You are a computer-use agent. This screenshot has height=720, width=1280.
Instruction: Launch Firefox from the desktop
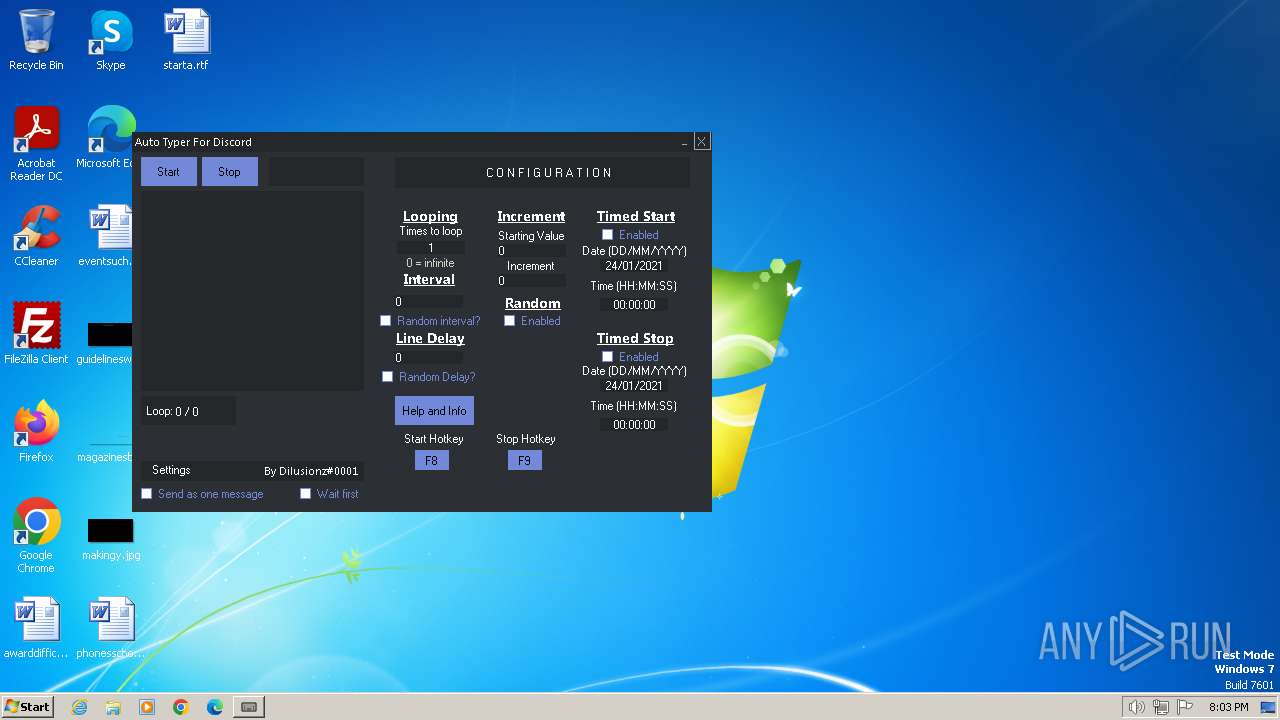pyautogui.click(x=36, y=432)
